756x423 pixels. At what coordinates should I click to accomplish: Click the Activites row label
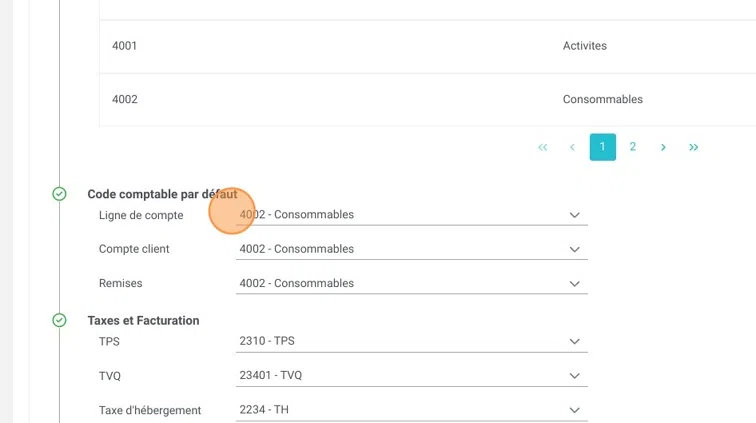[585, 46]
